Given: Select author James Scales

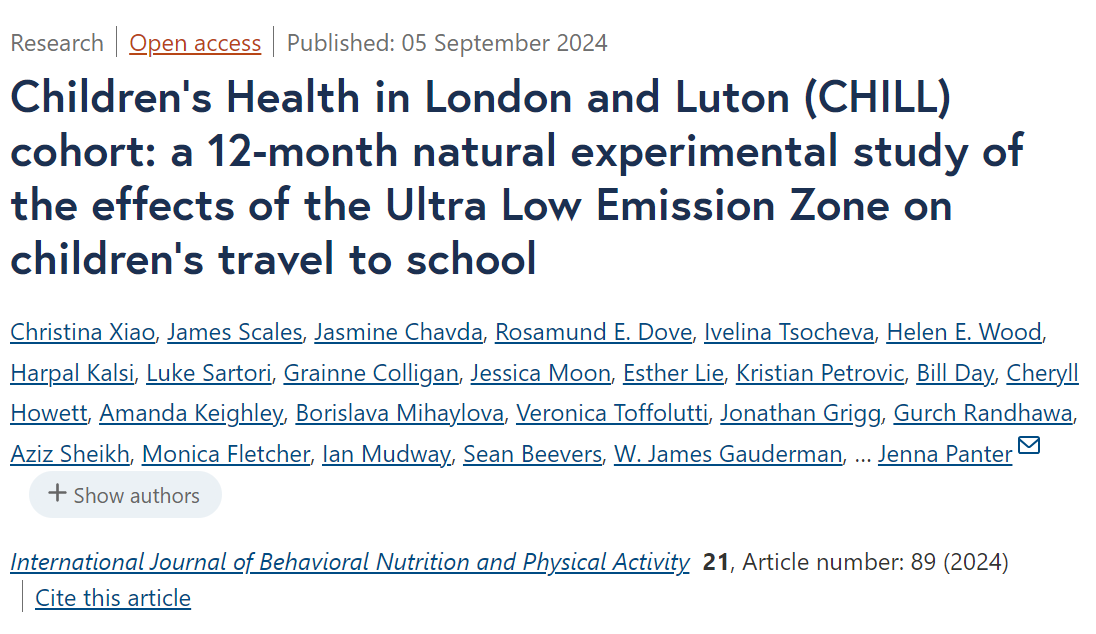Looking at the screenshot, I should click(235, 332).
